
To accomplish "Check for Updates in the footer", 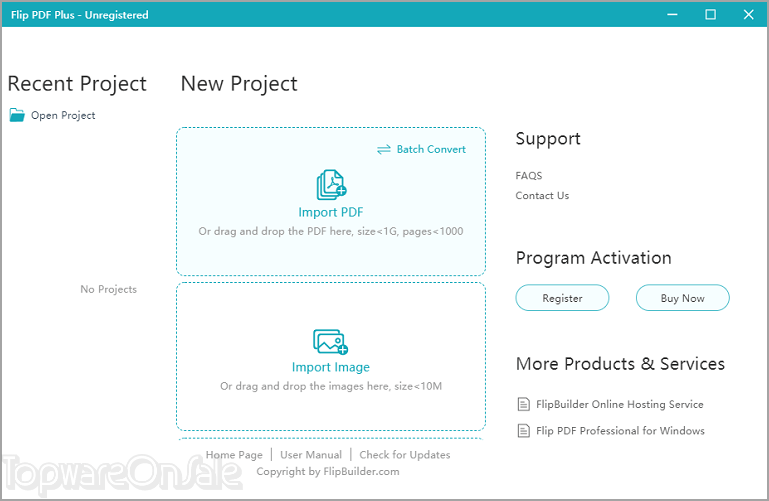I will [405, 455].
